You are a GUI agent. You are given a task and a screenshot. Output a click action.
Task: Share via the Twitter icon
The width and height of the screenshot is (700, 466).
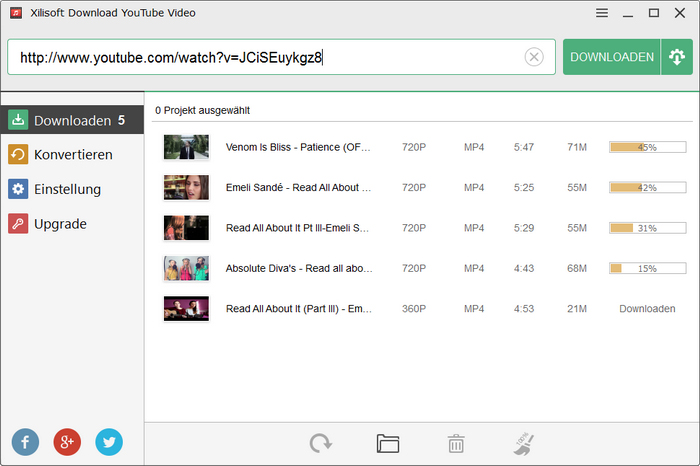109,442
